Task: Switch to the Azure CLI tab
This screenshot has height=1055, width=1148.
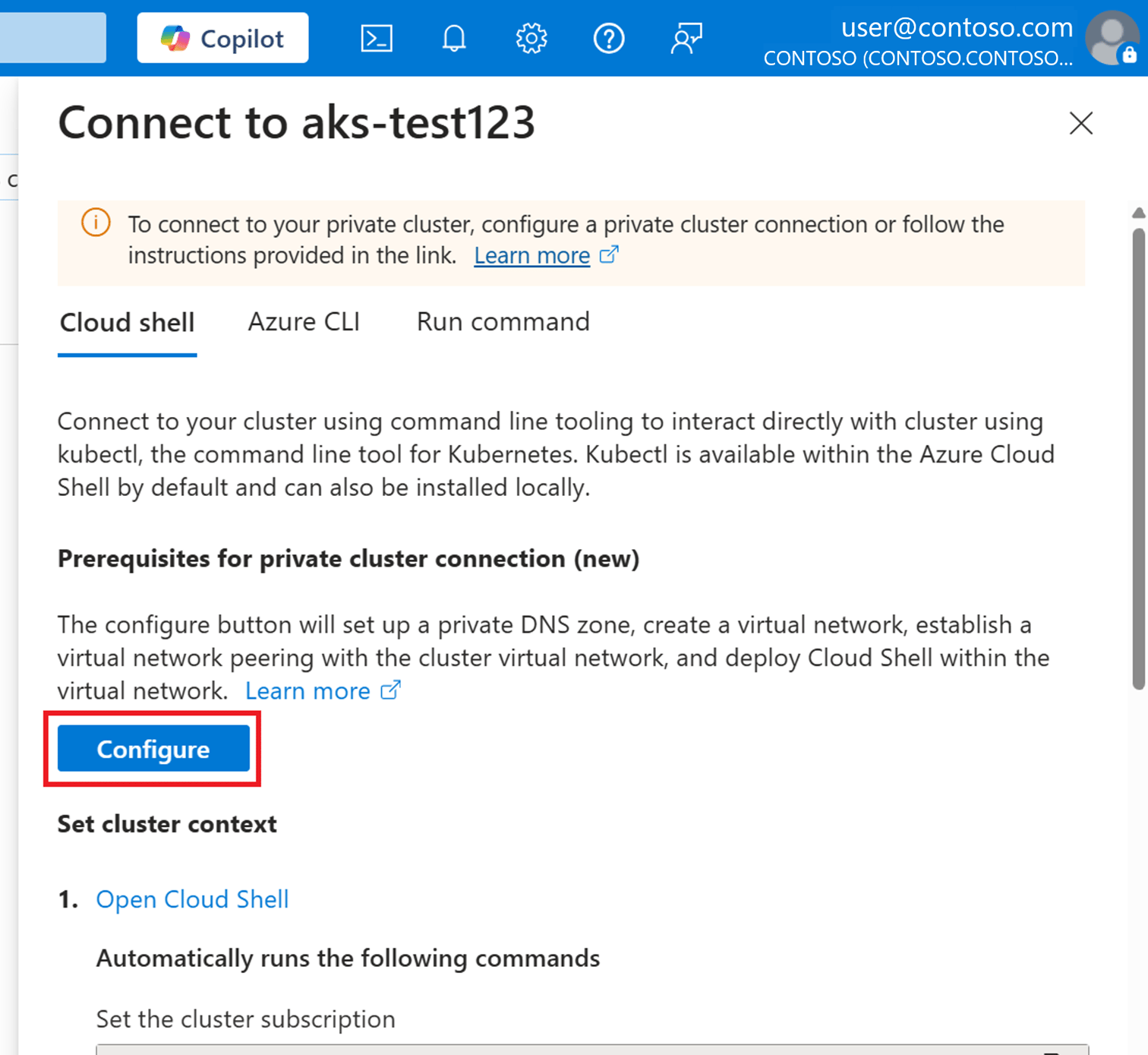Action: tap(304, 322)
